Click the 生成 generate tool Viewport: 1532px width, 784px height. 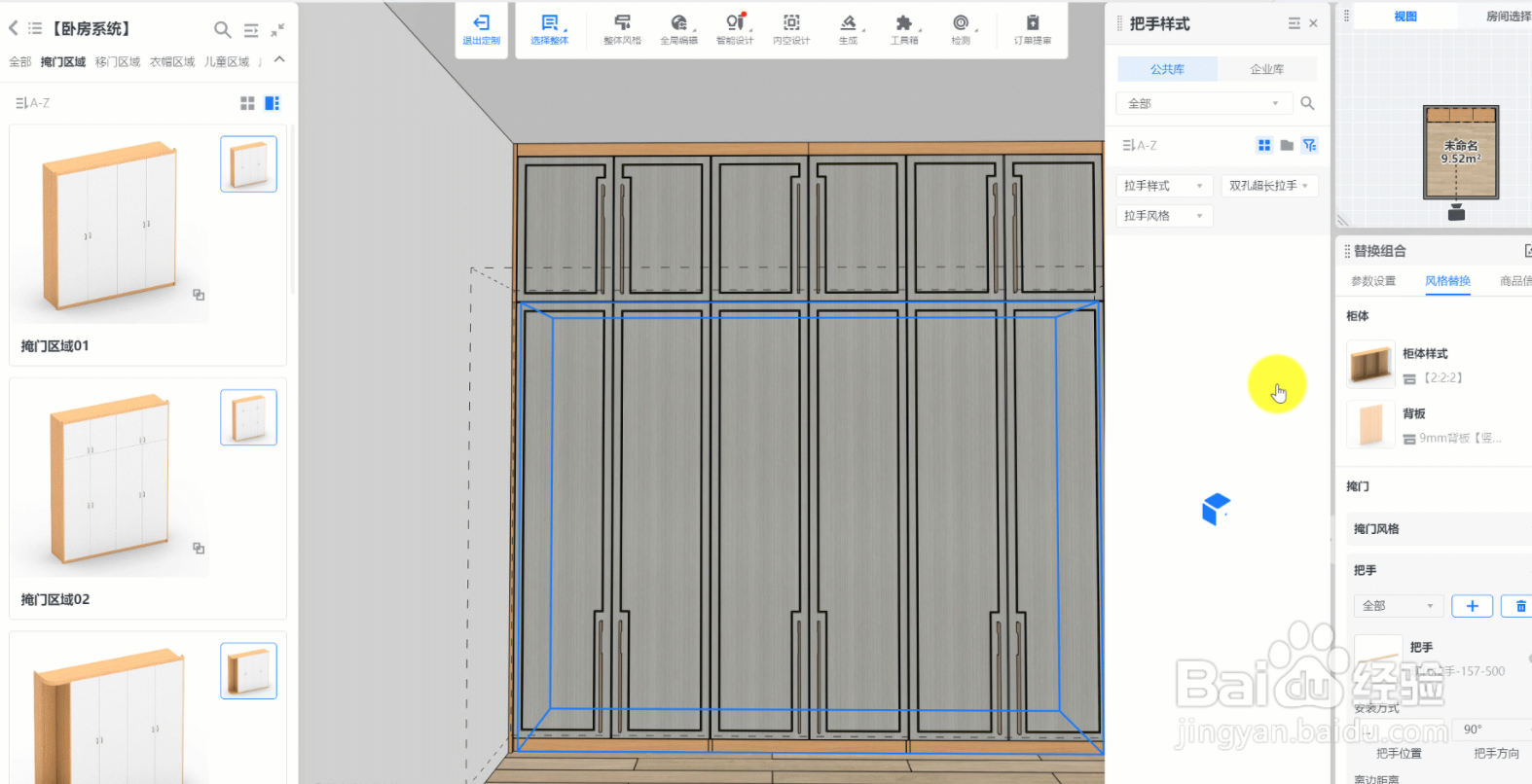point(848,29)
